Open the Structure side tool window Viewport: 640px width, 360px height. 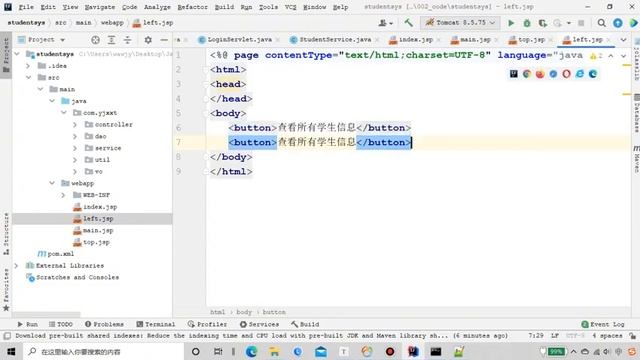click(x=6, y=234)
